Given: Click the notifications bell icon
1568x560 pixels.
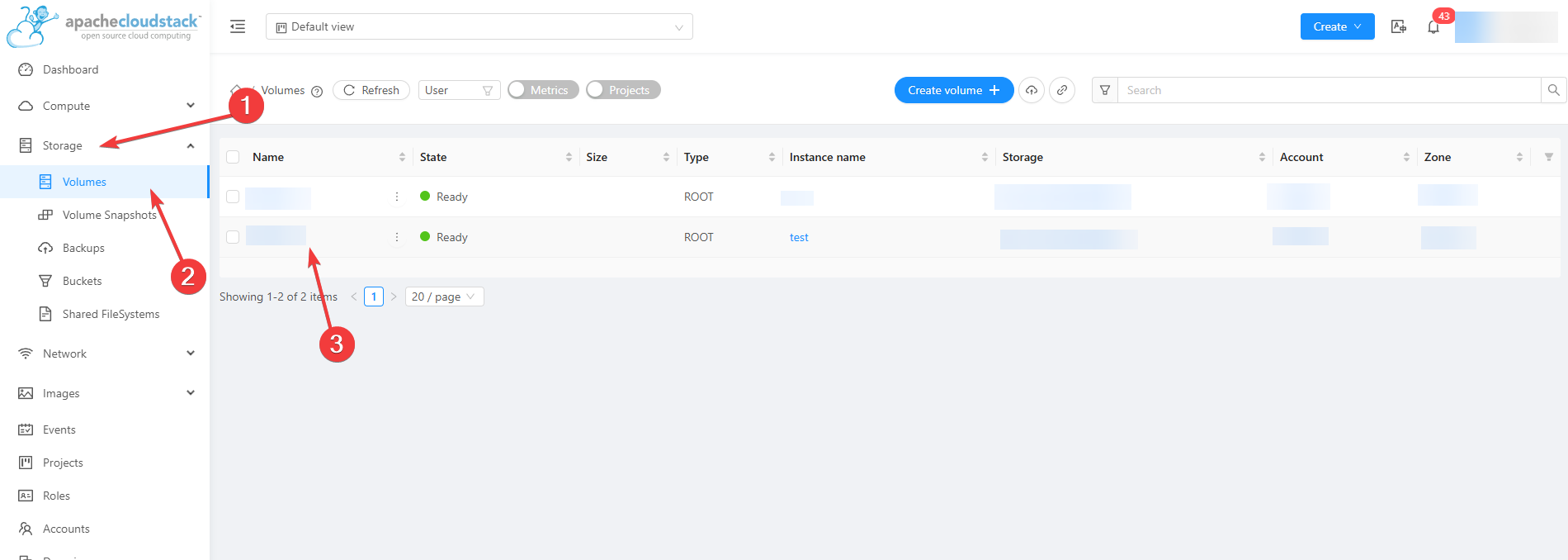Looking at the screenshot, I should click(x=1433, y=27).
